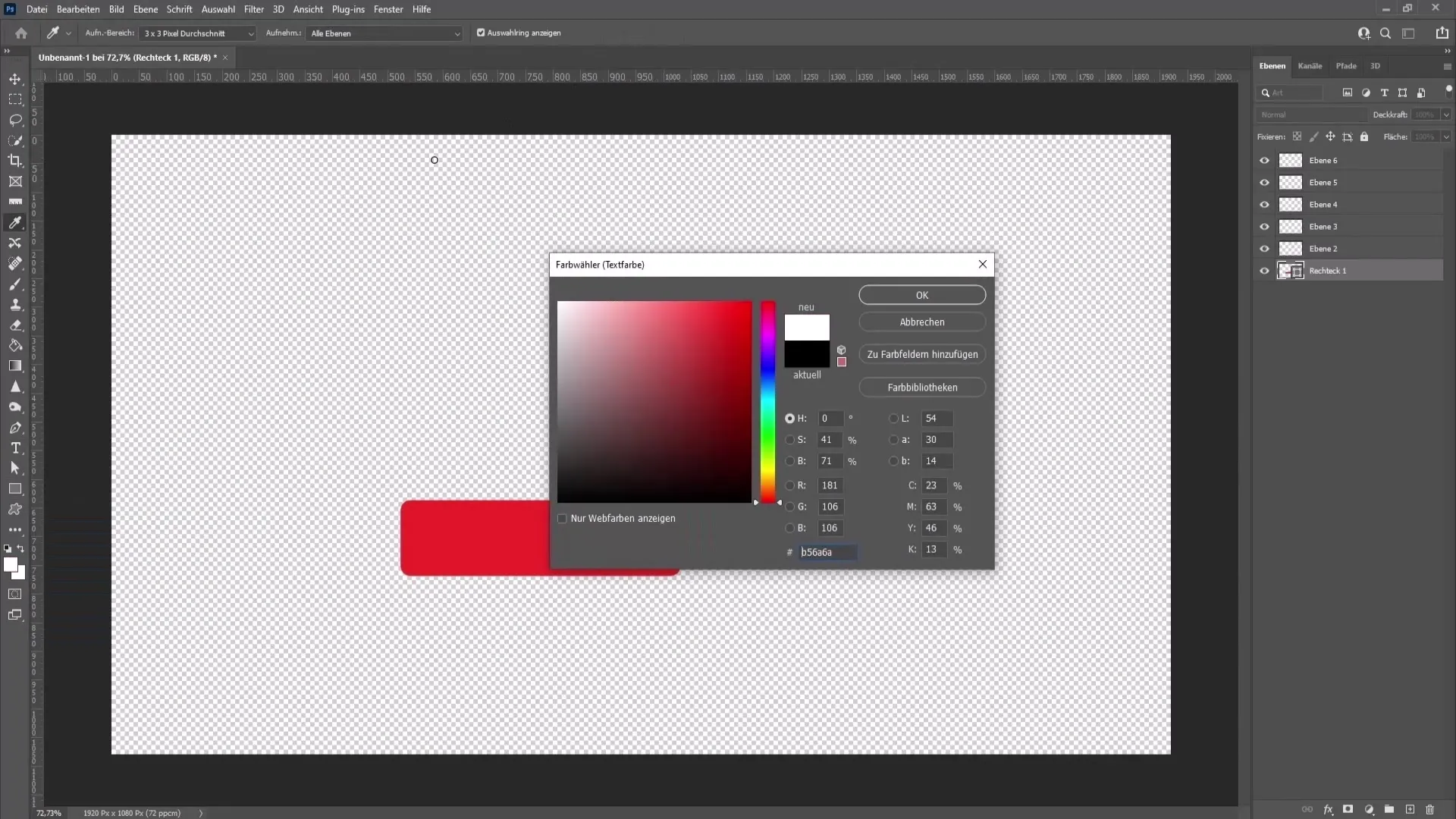Select the Eyedropper tool in toolbar

coord(15,222)
